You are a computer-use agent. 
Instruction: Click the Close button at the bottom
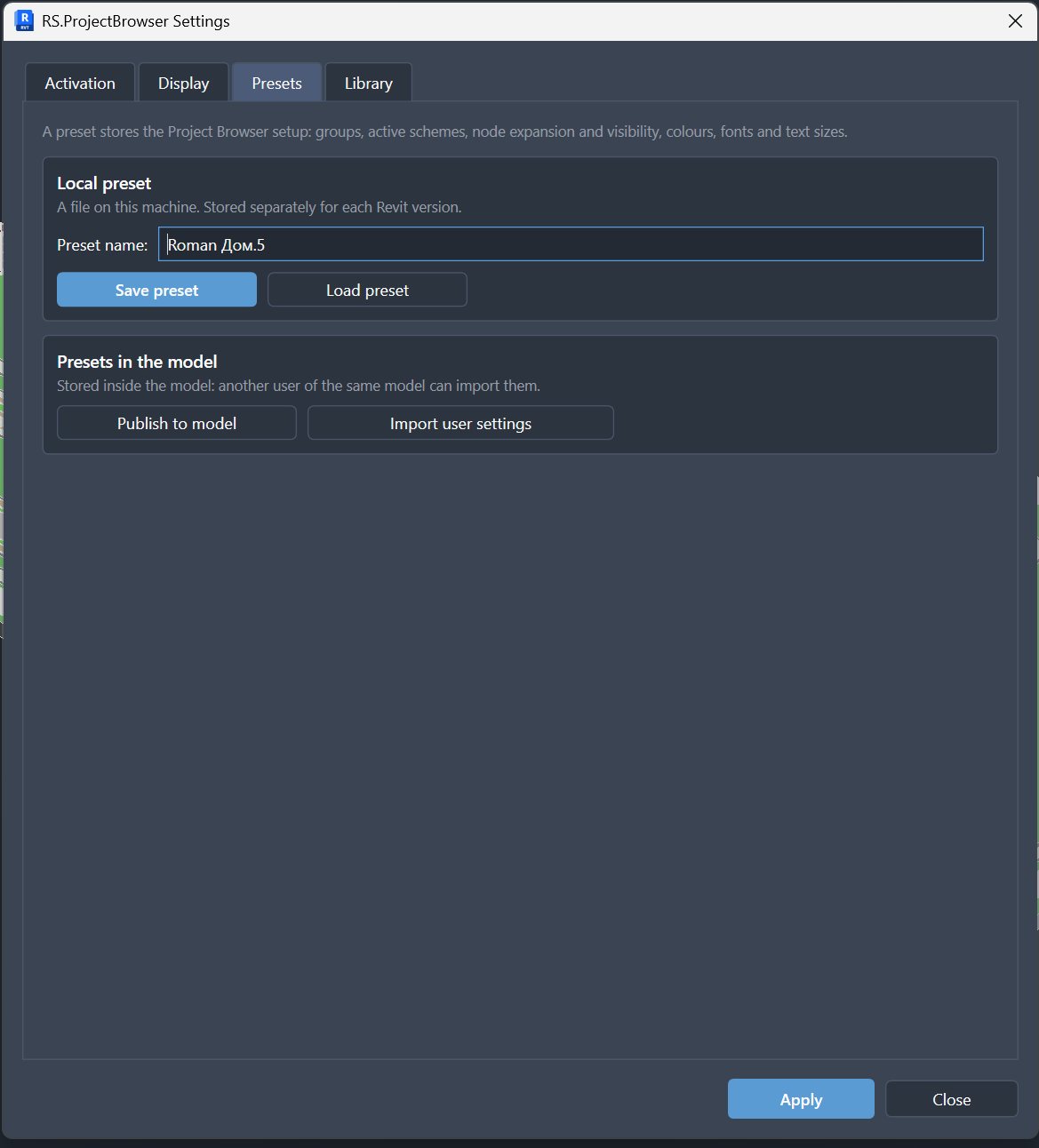tap(951, 1099)
